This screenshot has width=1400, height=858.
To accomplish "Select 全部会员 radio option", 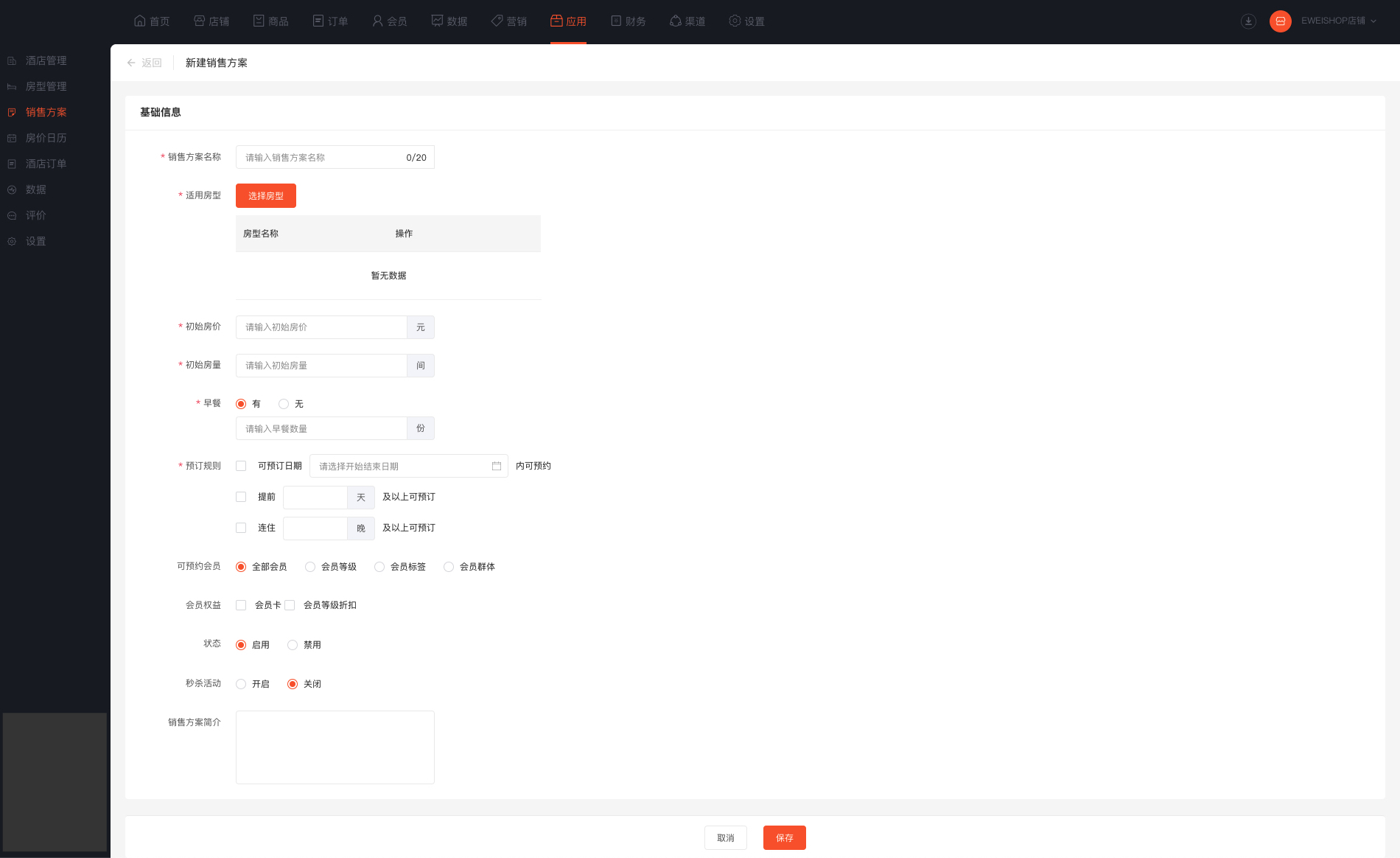I will coord(241,567).
